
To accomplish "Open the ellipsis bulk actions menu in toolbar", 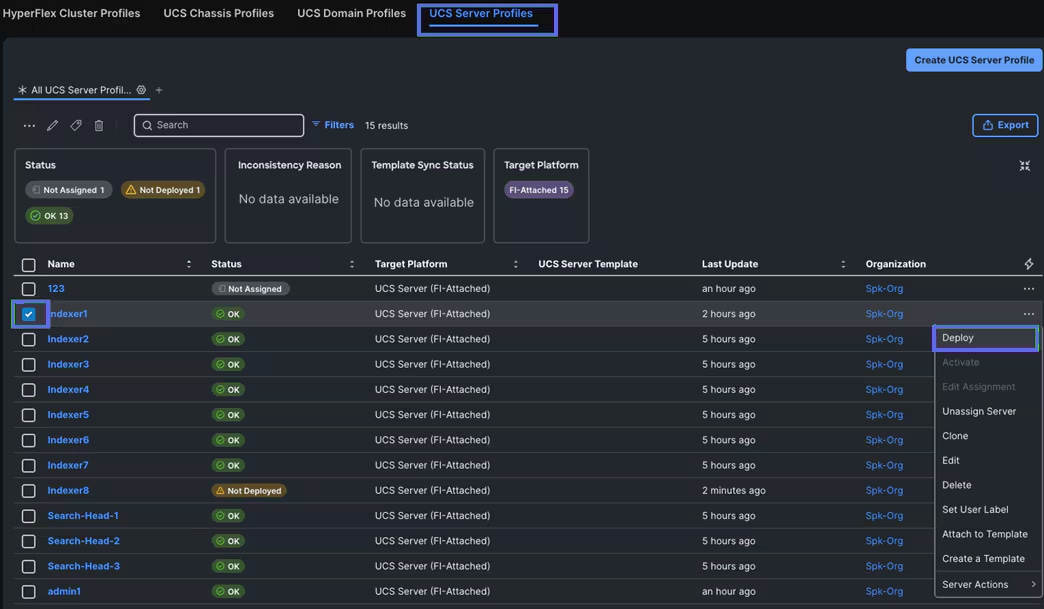I will point(29,126).
